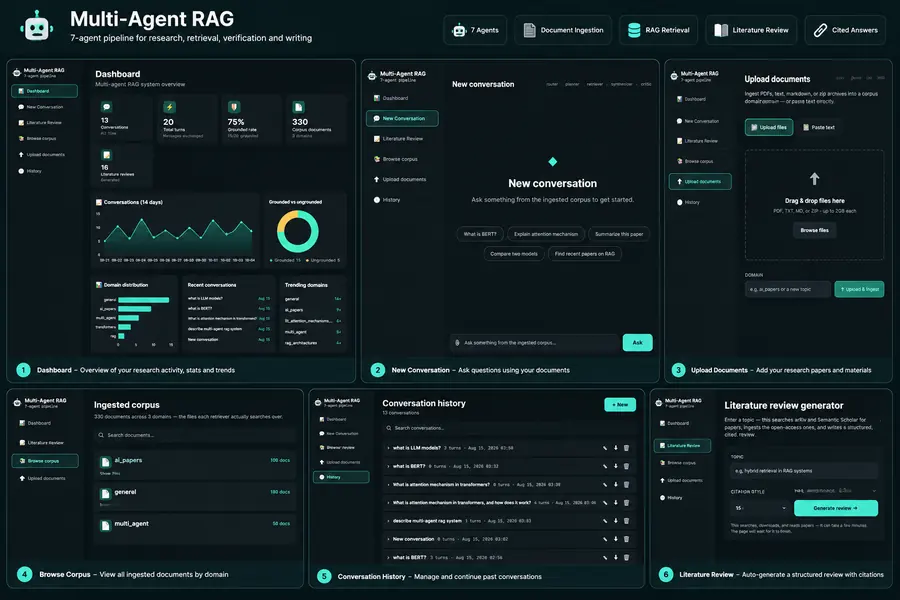Delete the 'describe multi-agent rag system' conversation
Screen dimensions: 900x600
point(626,521)
